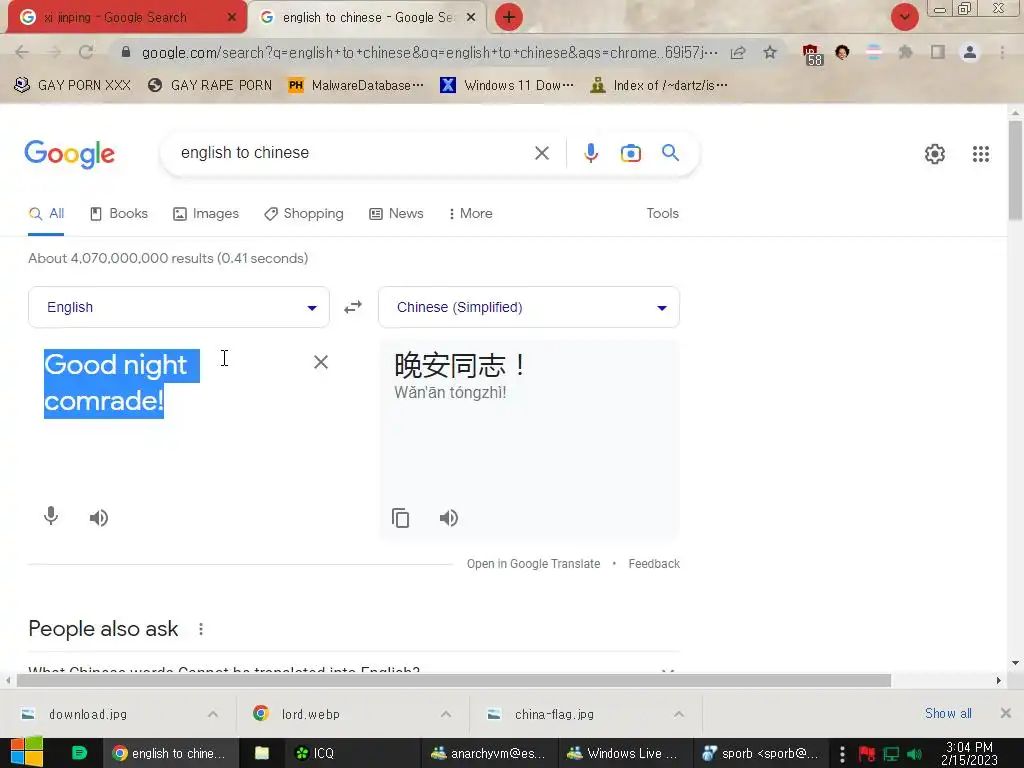Share this page from the address bar

coord(738,52)
